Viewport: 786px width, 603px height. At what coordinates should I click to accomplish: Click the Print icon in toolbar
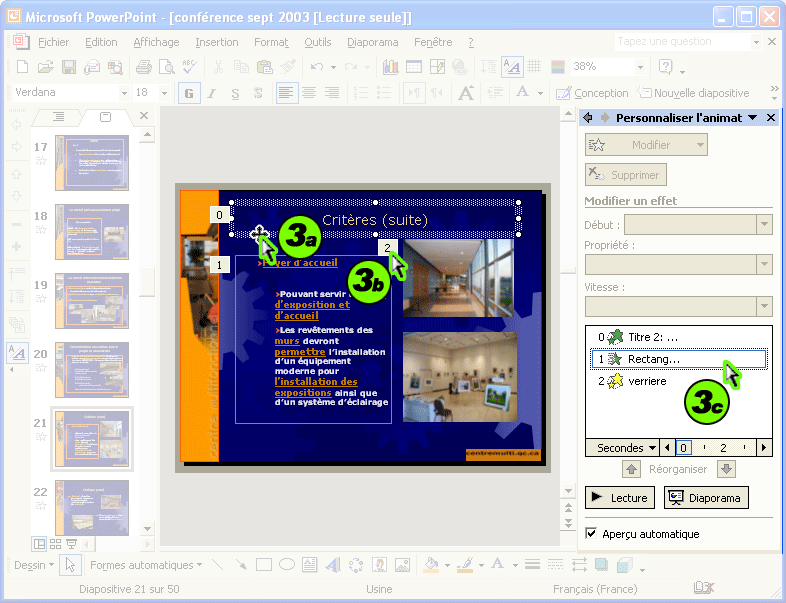click(143, 67)
